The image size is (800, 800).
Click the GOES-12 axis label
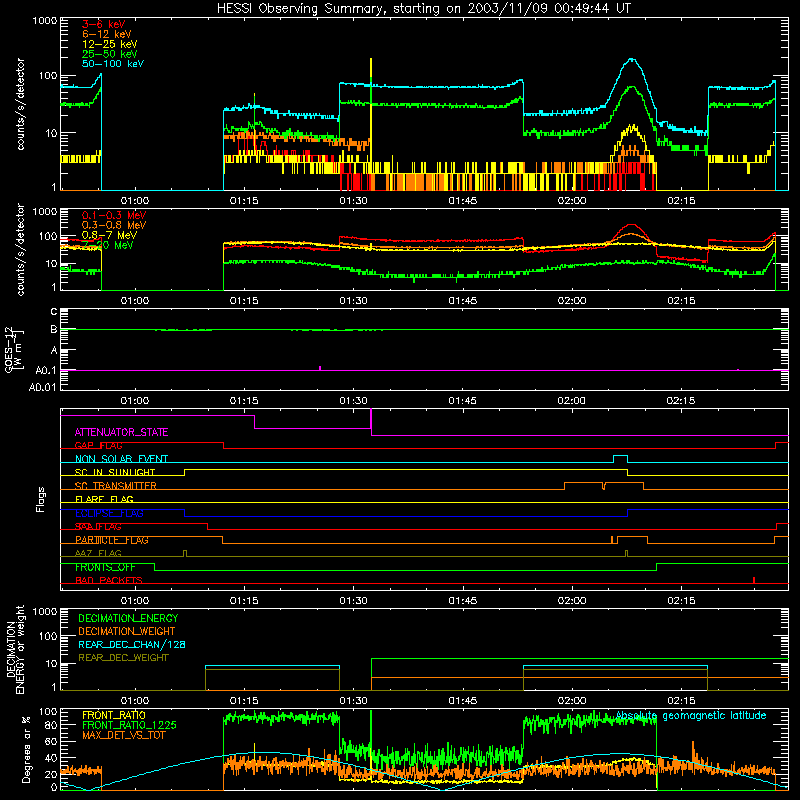point(14,349)
